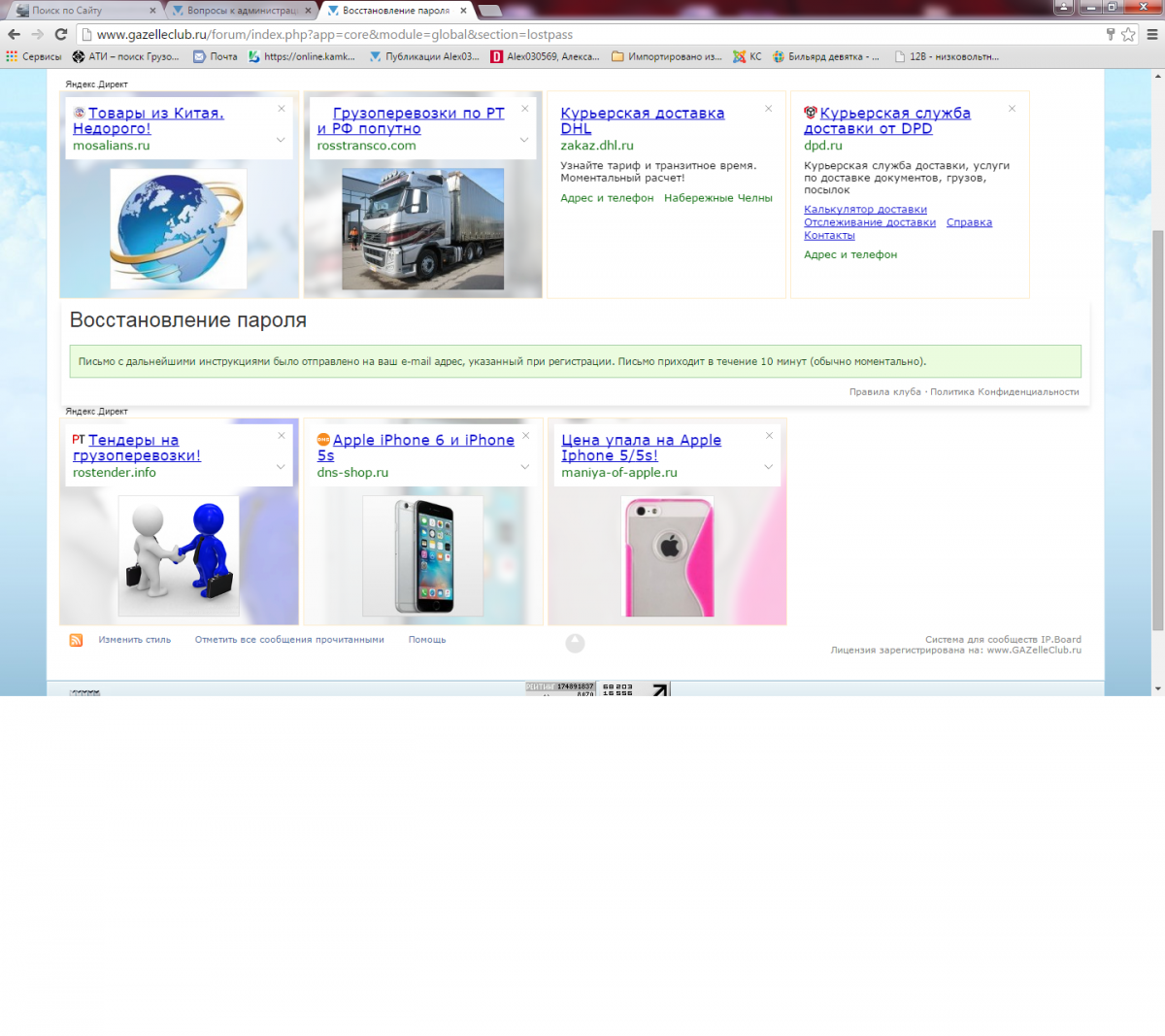Open the Apple iPhone 6 и iPhone 5s ad
Screen dimensions: 1165x1036
point(416,448)
